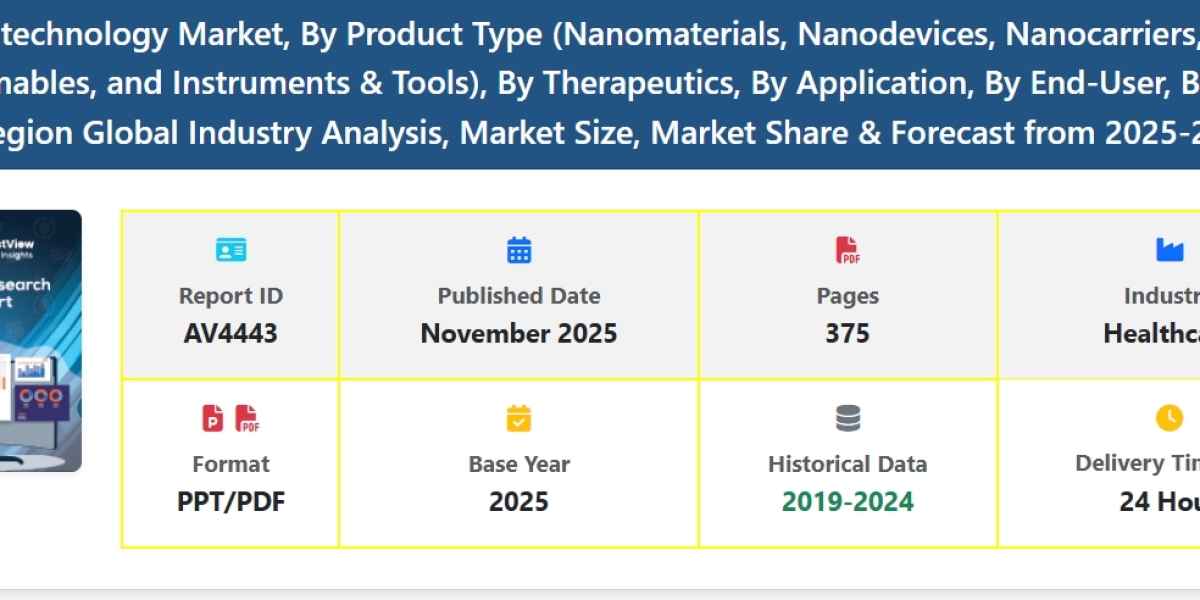Click the PDF file icon above Format
This screenshot has width=1200, height=600.
point(247,418)
